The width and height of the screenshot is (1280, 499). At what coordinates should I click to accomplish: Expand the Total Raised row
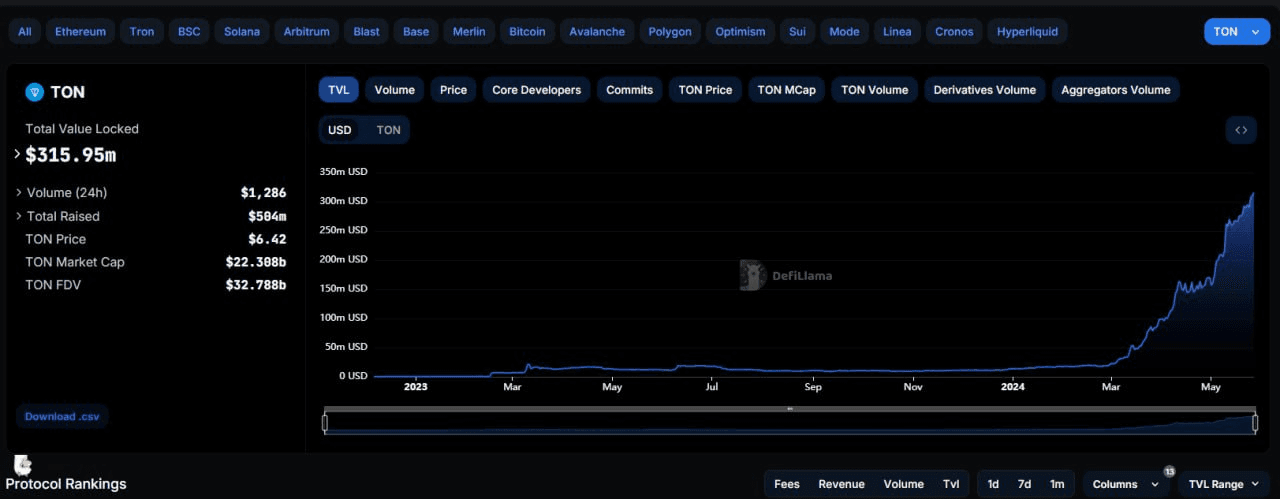tap(19, 216)
